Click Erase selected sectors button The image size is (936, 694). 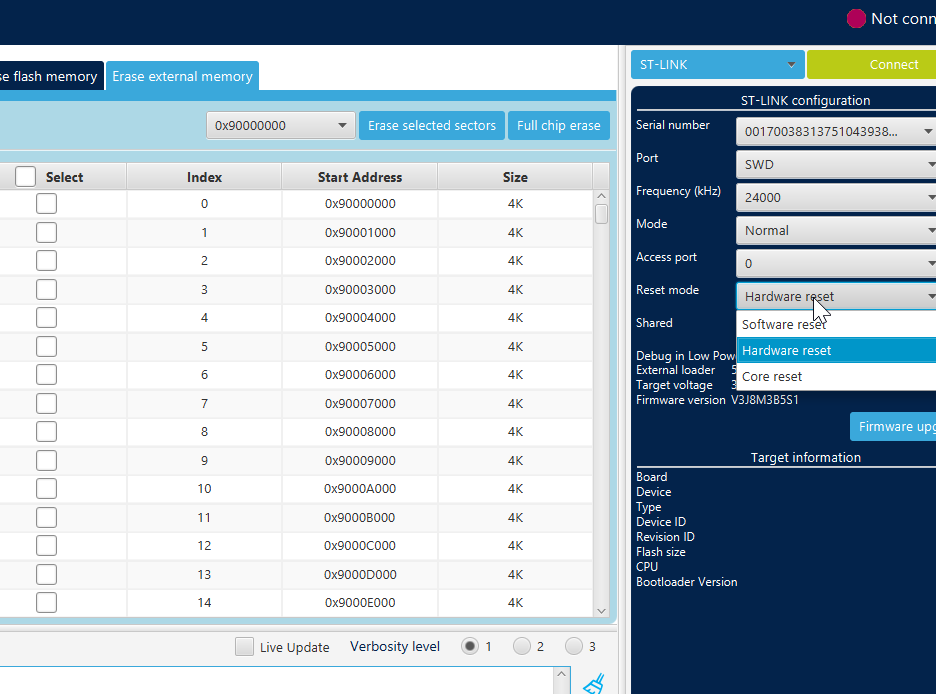coord(432,125)
